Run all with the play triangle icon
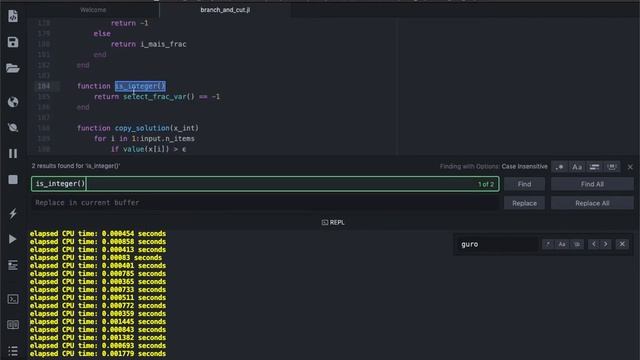 (13, 239)
